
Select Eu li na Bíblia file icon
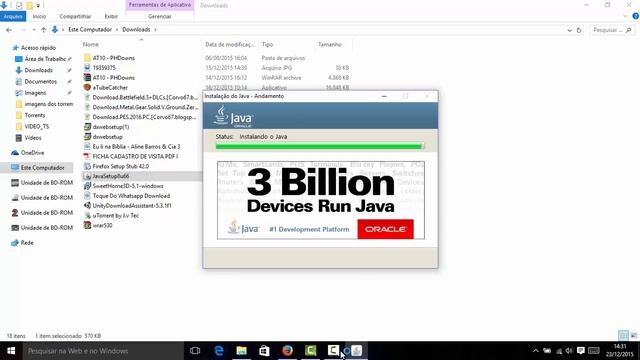coord(87,147)
